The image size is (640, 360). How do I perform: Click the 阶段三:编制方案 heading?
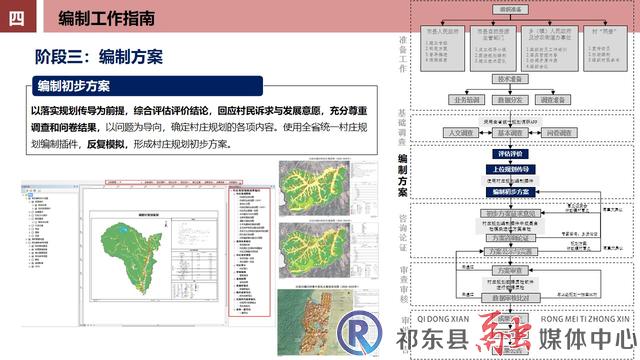tap(99, 56)
